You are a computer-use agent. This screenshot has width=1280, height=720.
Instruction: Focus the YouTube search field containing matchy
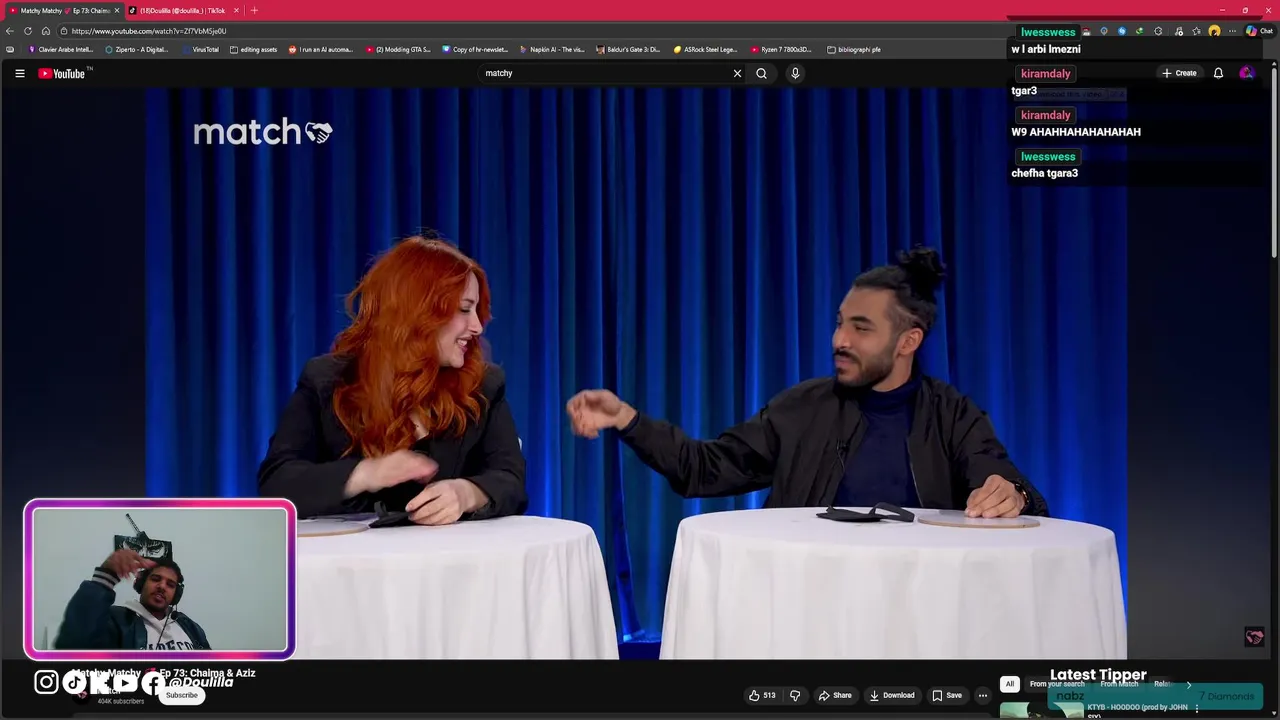pyautogui.click(x=605, y=73)
